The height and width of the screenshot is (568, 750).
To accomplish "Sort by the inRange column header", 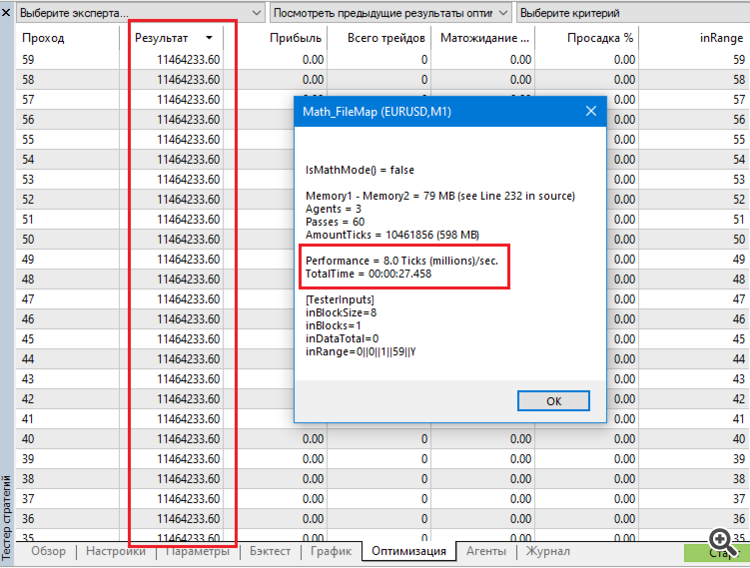I will point(721,38).
